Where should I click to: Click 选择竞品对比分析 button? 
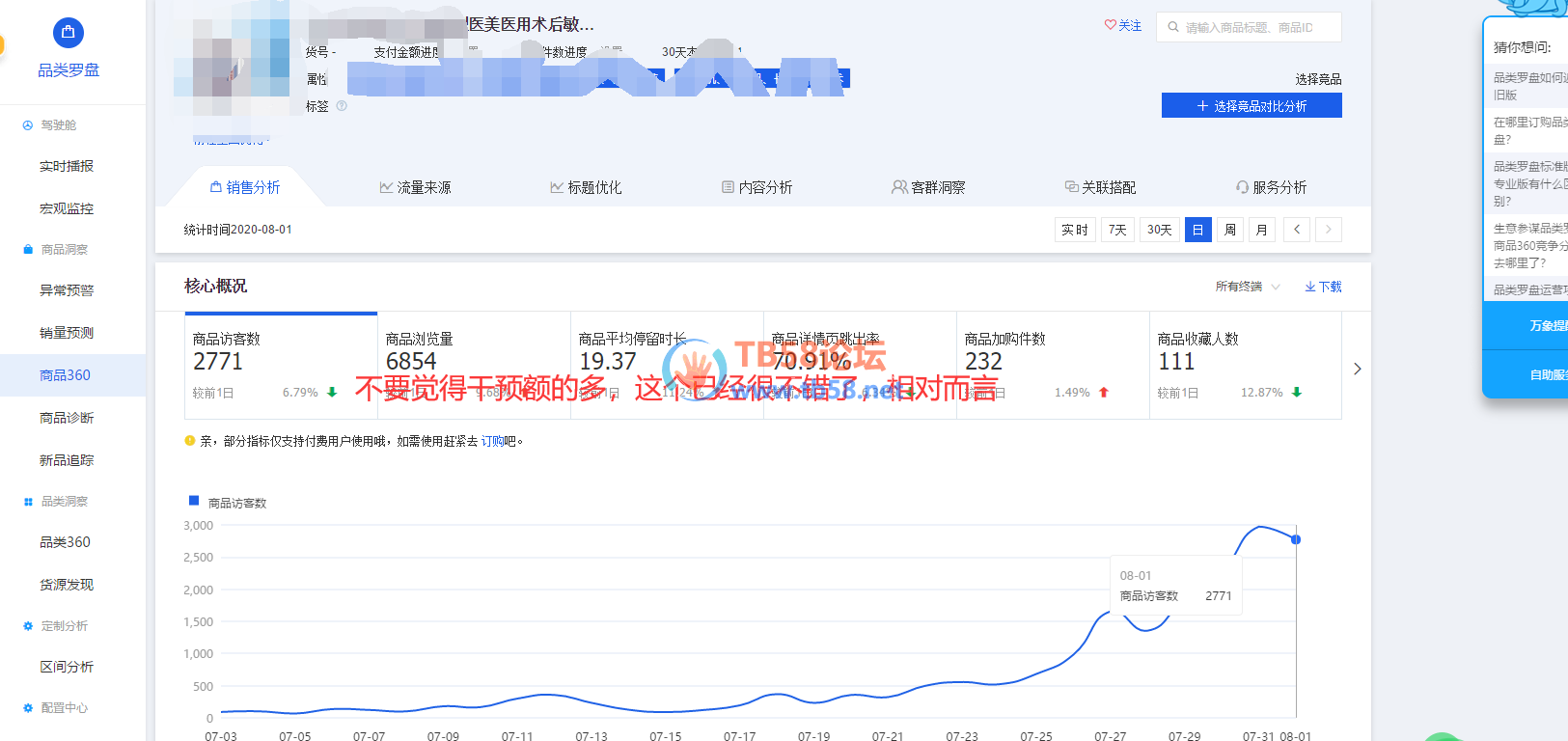[x=1252, y=106]
